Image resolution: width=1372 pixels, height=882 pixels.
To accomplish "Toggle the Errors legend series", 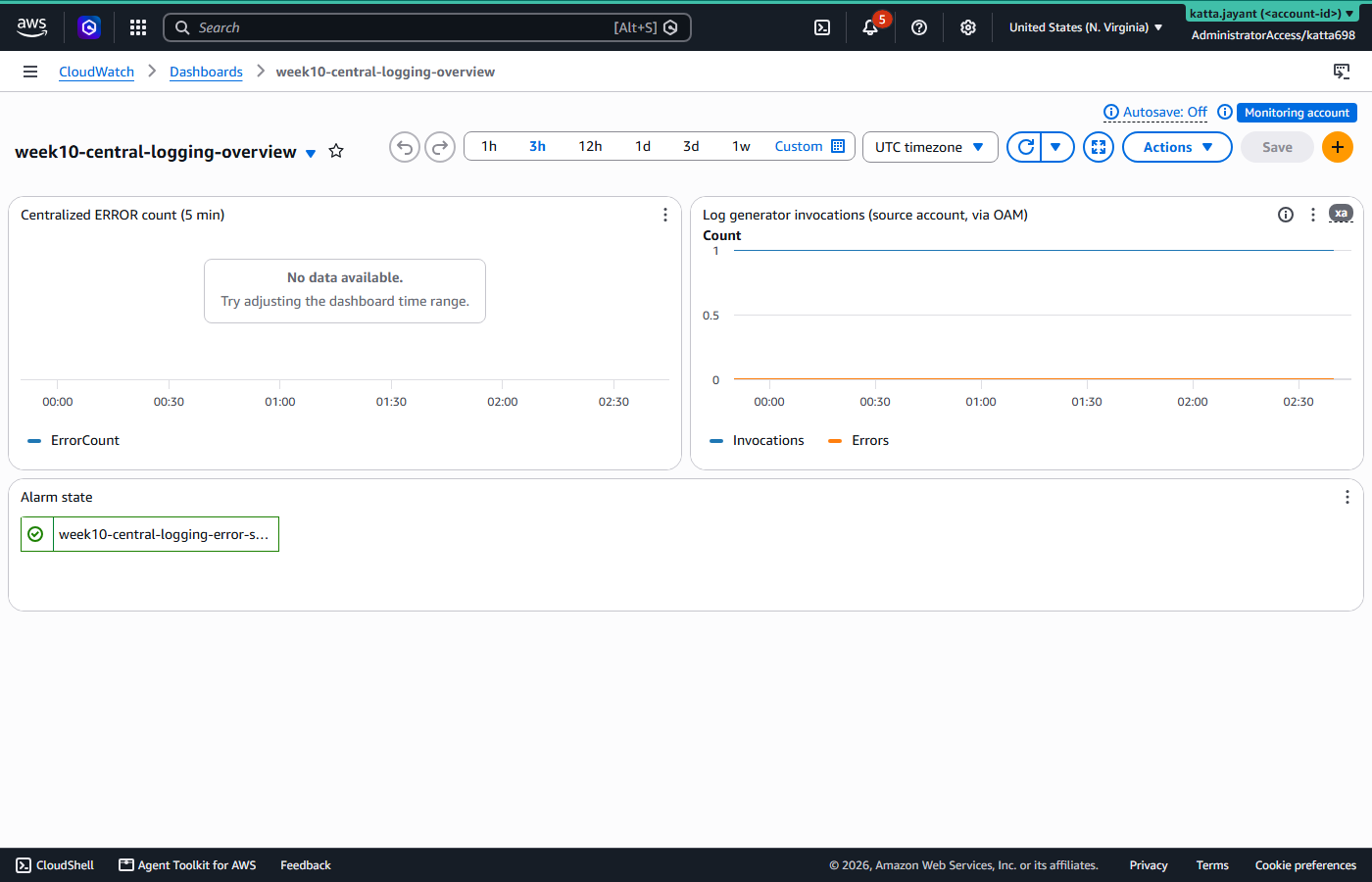I will click(858, 441).
